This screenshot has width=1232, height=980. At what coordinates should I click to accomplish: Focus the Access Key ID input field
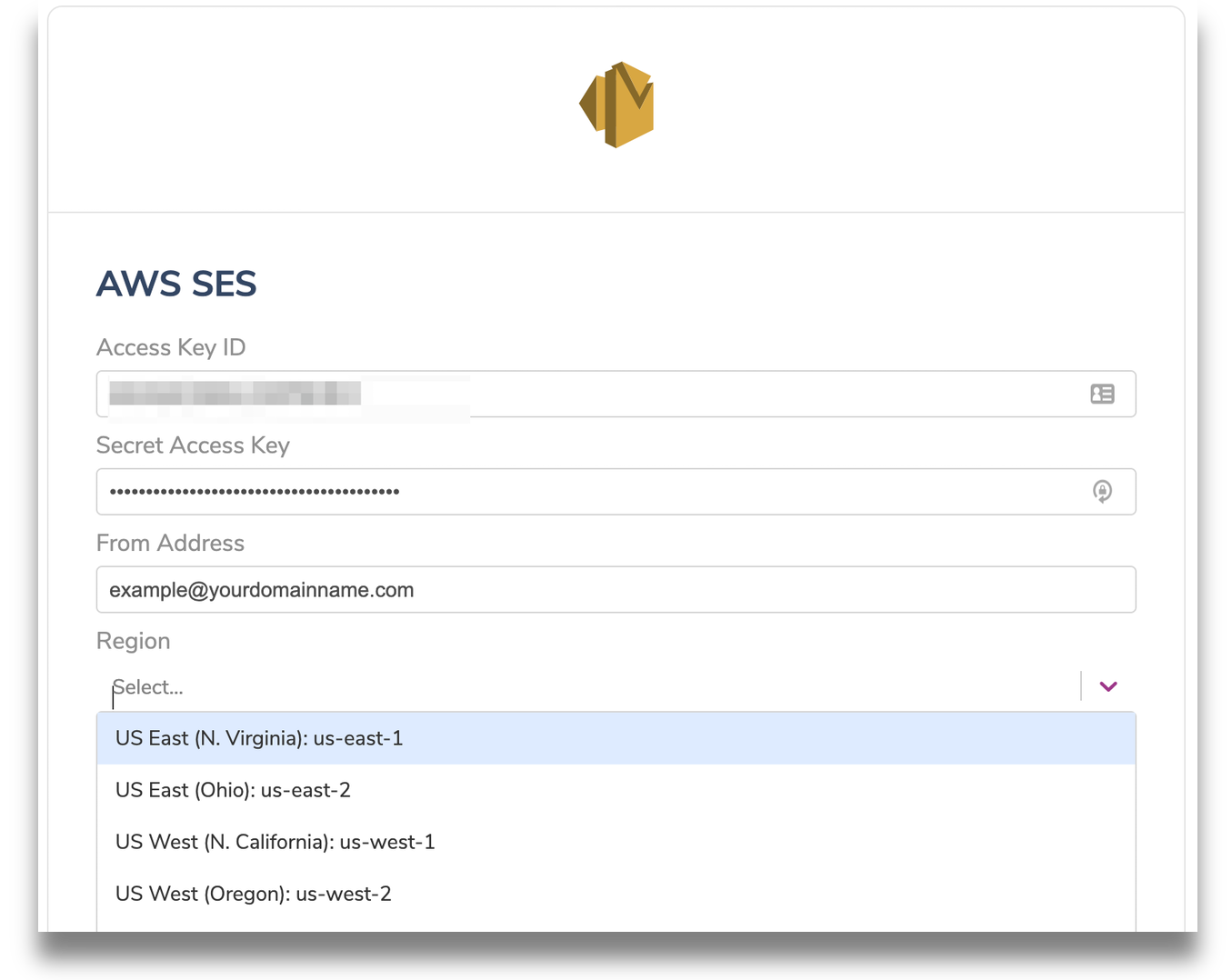click(x=616, y=394)
